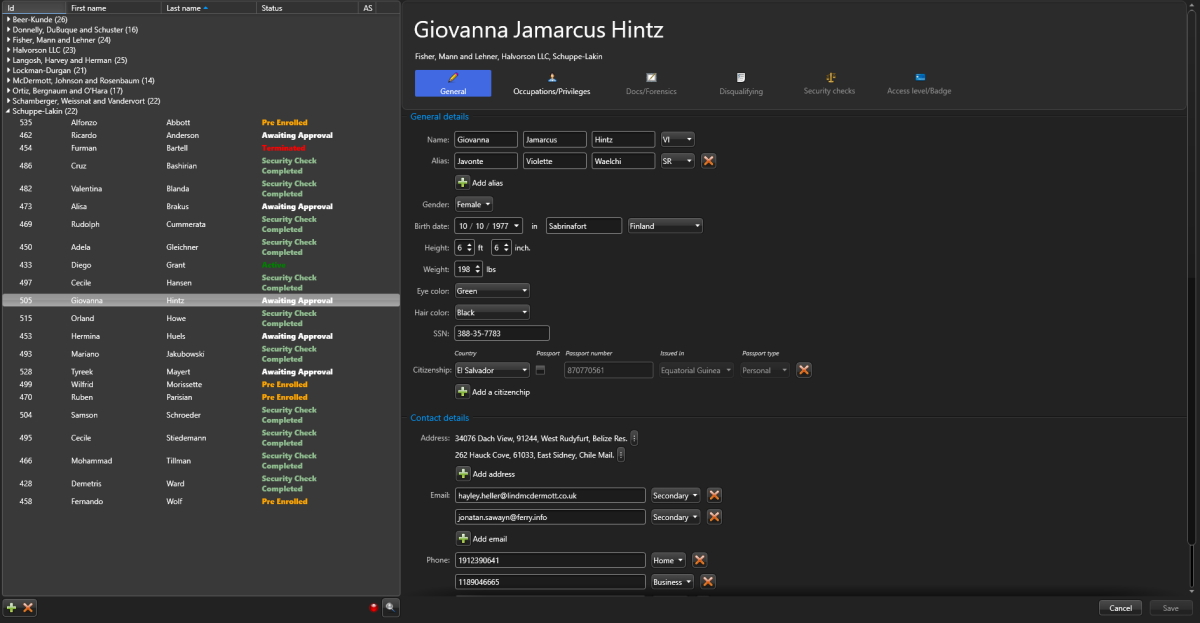The height and width of the screenshot is (623, 1200).
Task: Switch to the Occupations/Privileges tab
Action: 552,83
